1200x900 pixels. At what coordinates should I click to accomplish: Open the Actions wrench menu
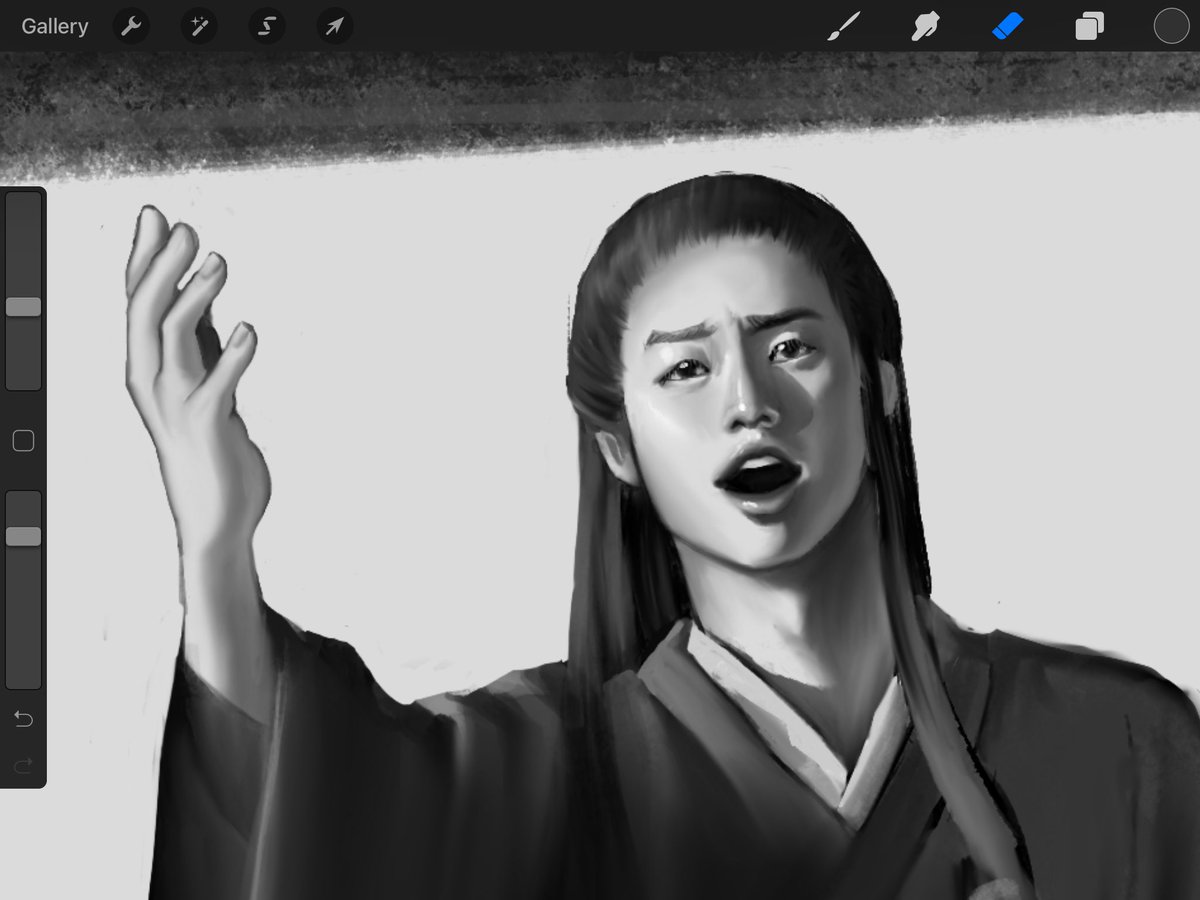(131, 26)
